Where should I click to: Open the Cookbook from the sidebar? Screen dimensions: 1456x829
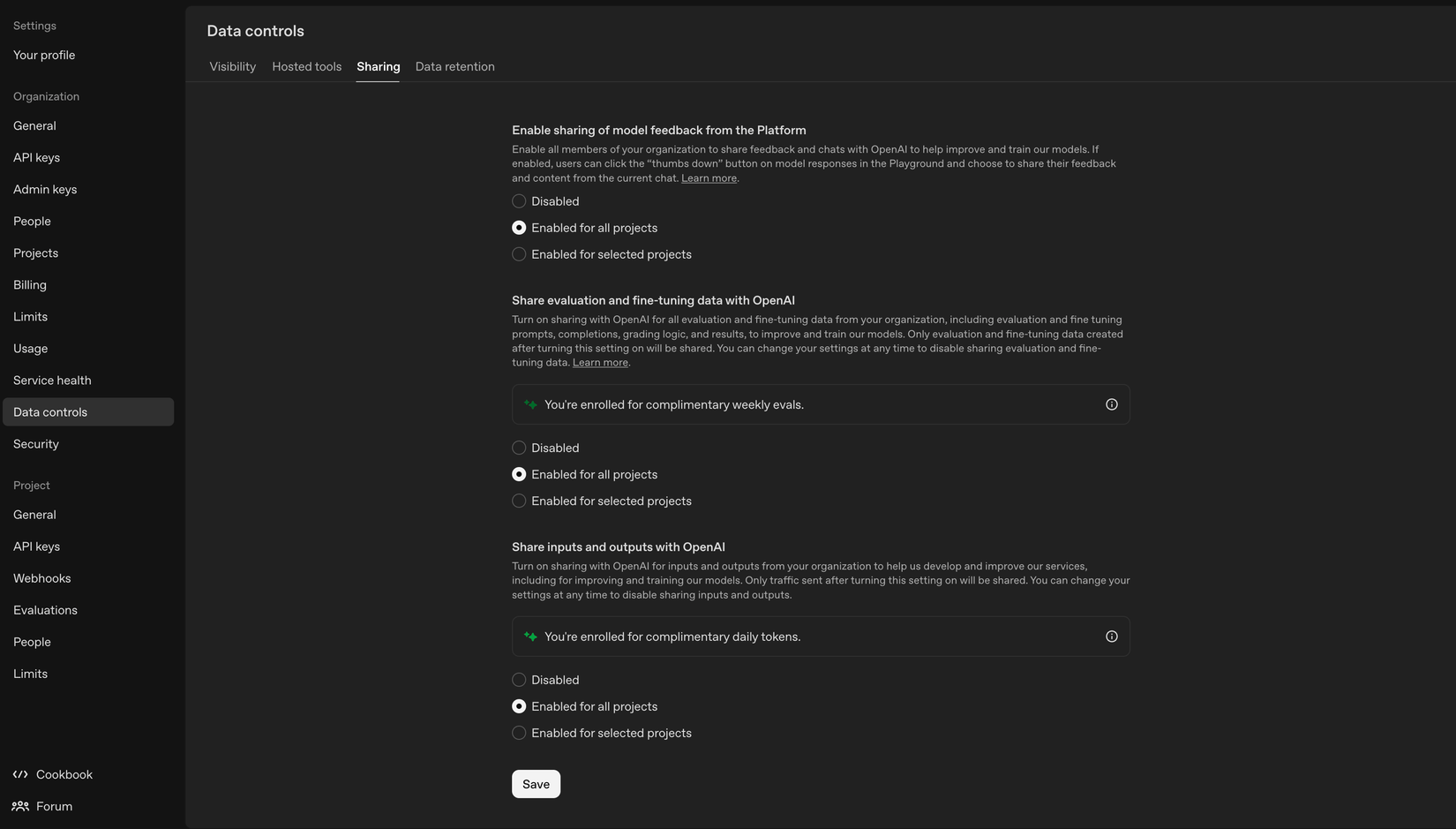tap(64, 774)
